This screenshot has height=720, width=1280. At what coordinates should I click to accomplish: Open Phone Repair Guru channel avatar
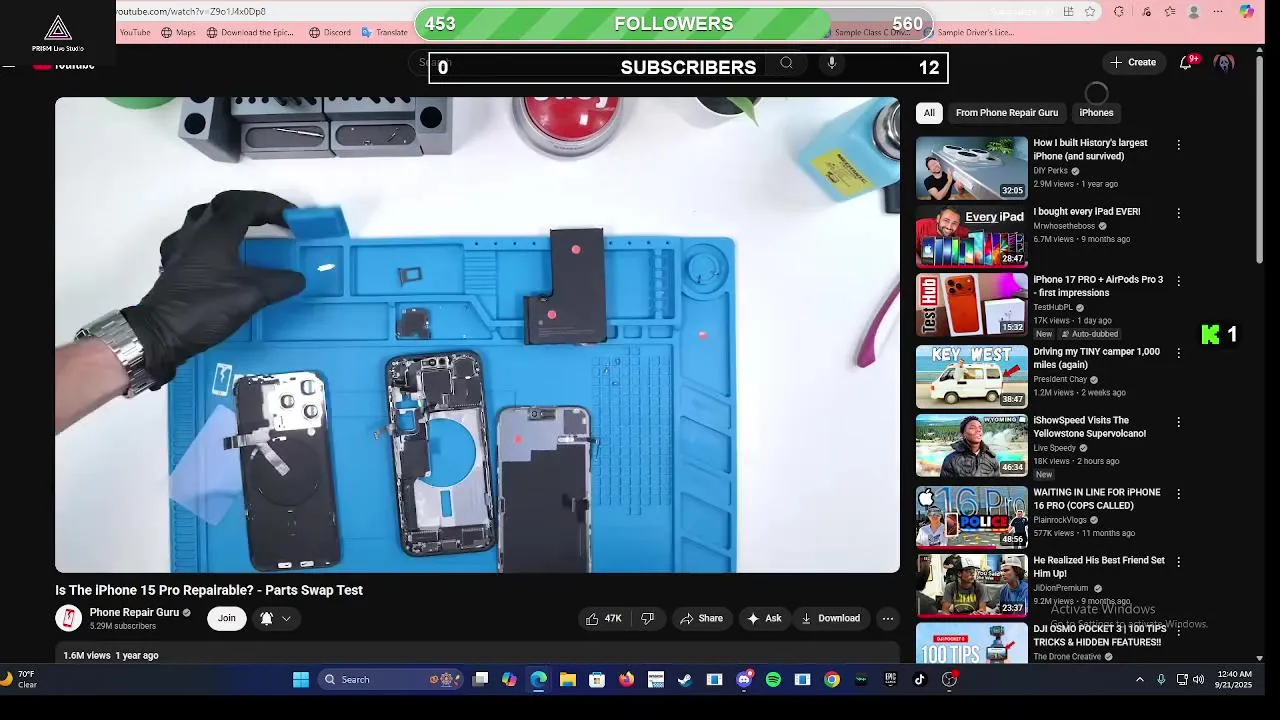pyautogui.click(x=68, y=618)
